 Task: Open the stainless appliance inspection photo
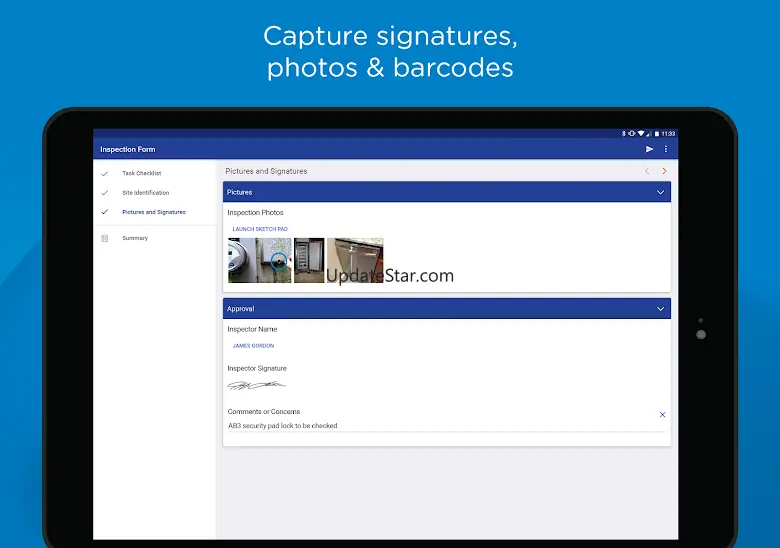click(355, 260)
